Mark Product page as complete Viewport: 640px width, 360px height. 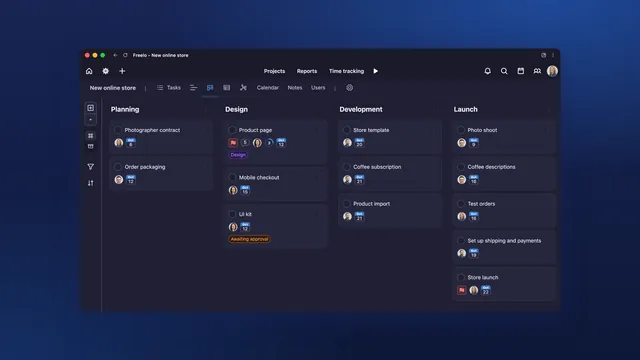coord(232,130)
